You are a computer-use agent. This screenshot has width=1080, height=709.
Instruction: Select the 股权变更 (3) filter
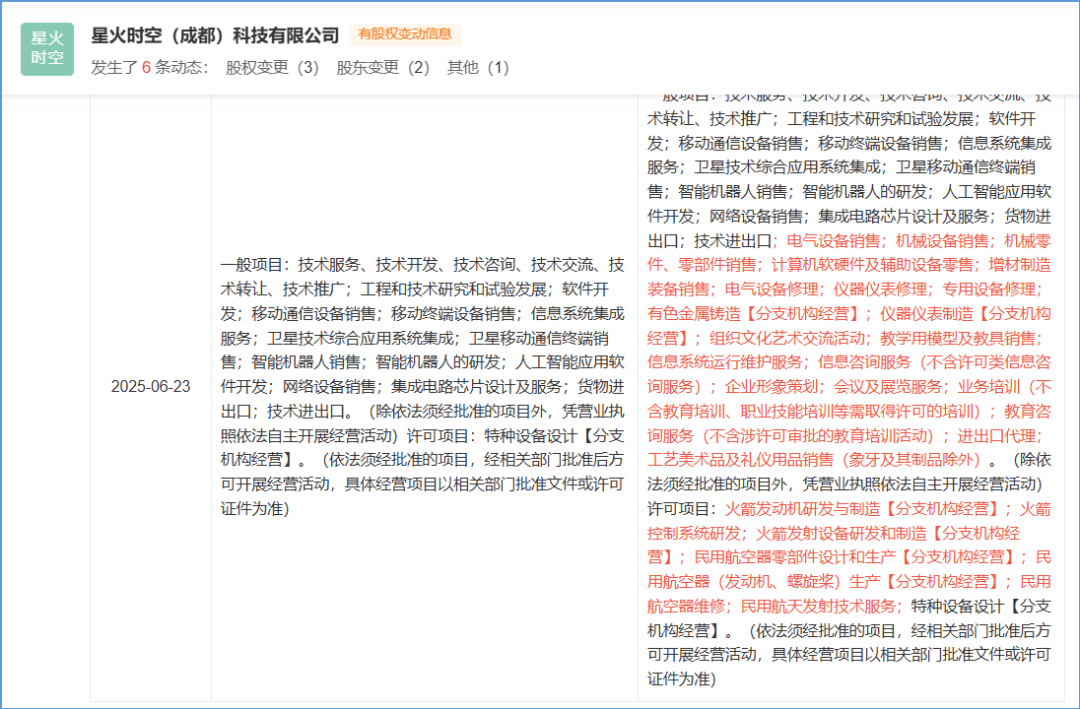tap(272, 68)
